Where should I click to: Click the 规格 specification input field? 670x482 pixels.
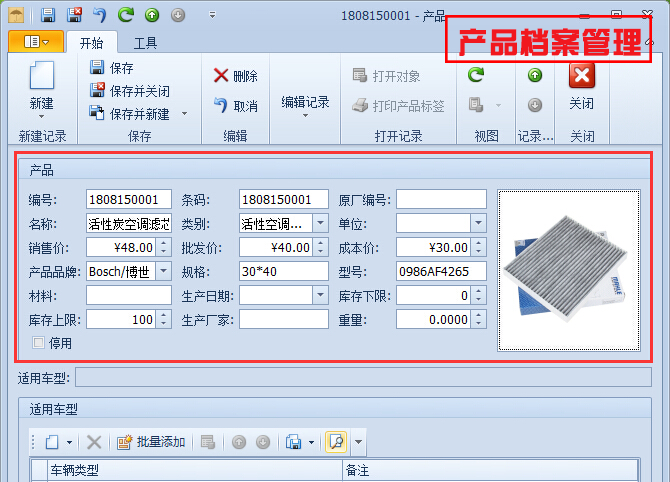pyautogui.click(x=283, y=271)
